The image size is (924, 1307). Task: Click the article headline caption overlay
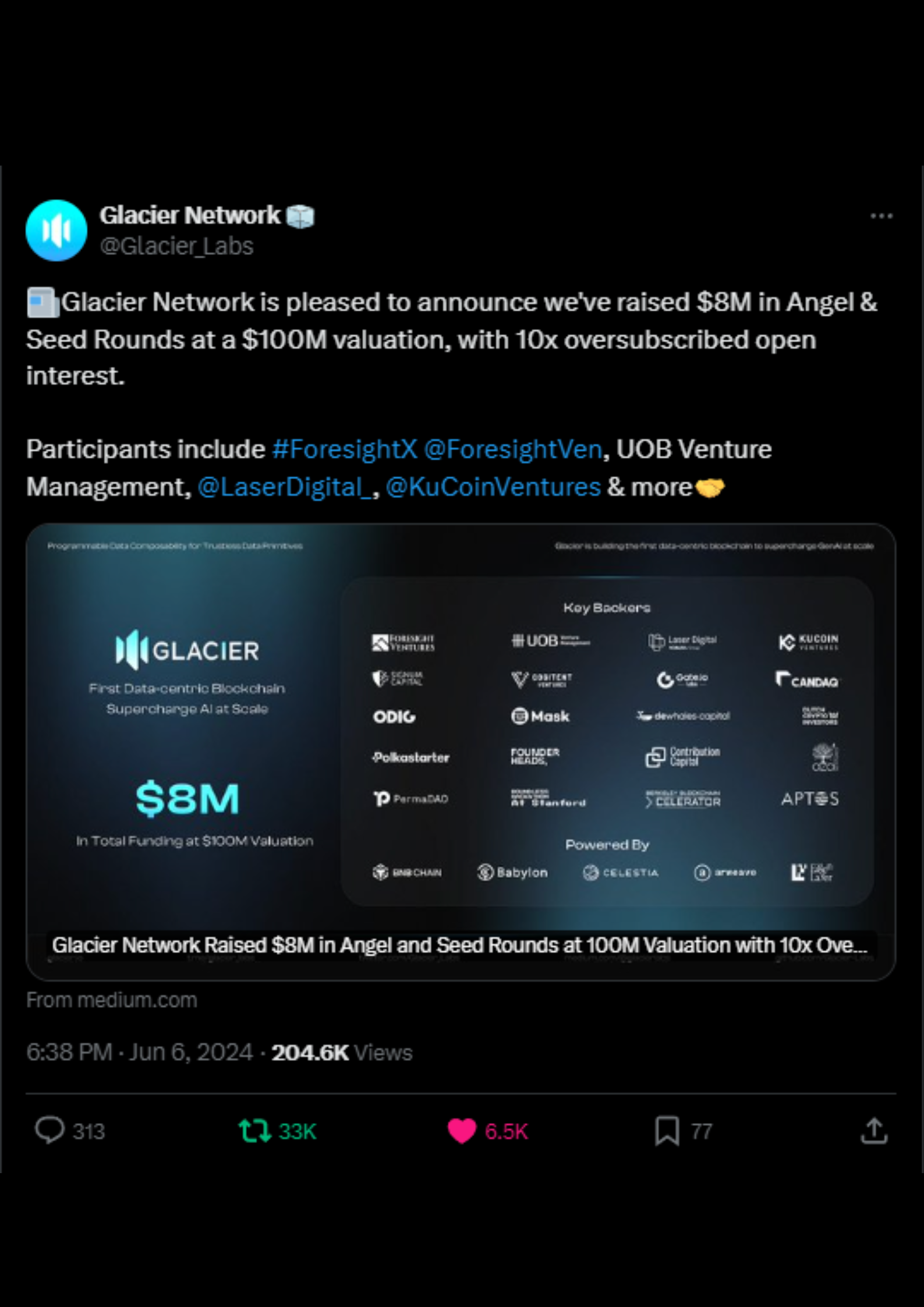pos(459,945)
